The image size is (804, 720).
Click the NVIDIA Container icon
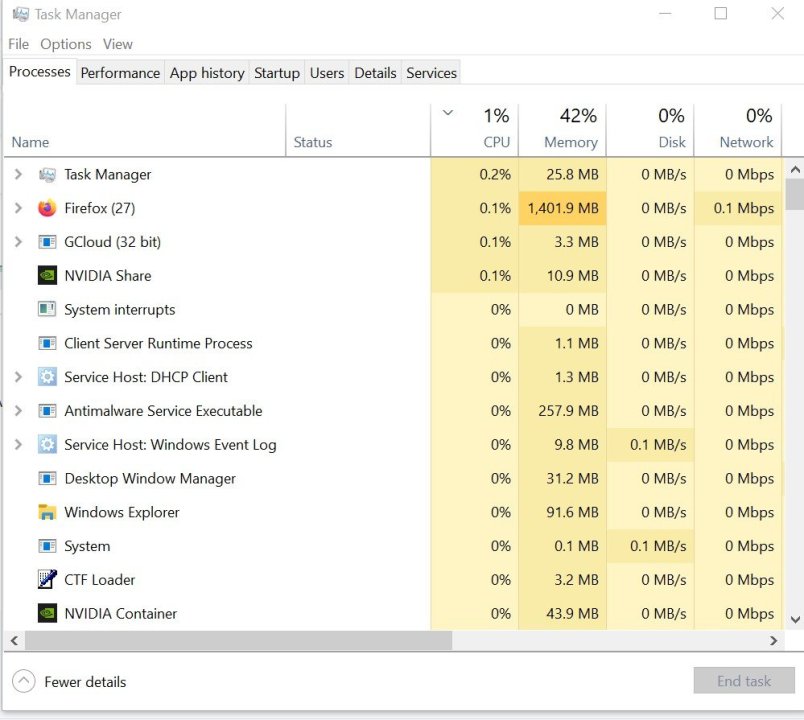[x=47, y=613]
